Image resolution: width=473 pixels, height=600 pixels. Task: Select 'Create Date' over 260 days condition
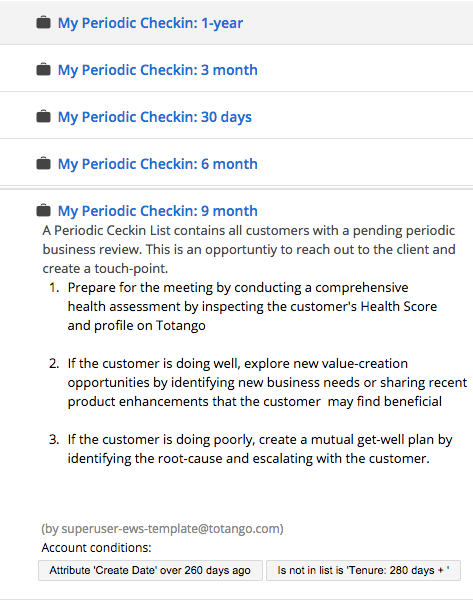pyautogui.click(x=150, y=571)
